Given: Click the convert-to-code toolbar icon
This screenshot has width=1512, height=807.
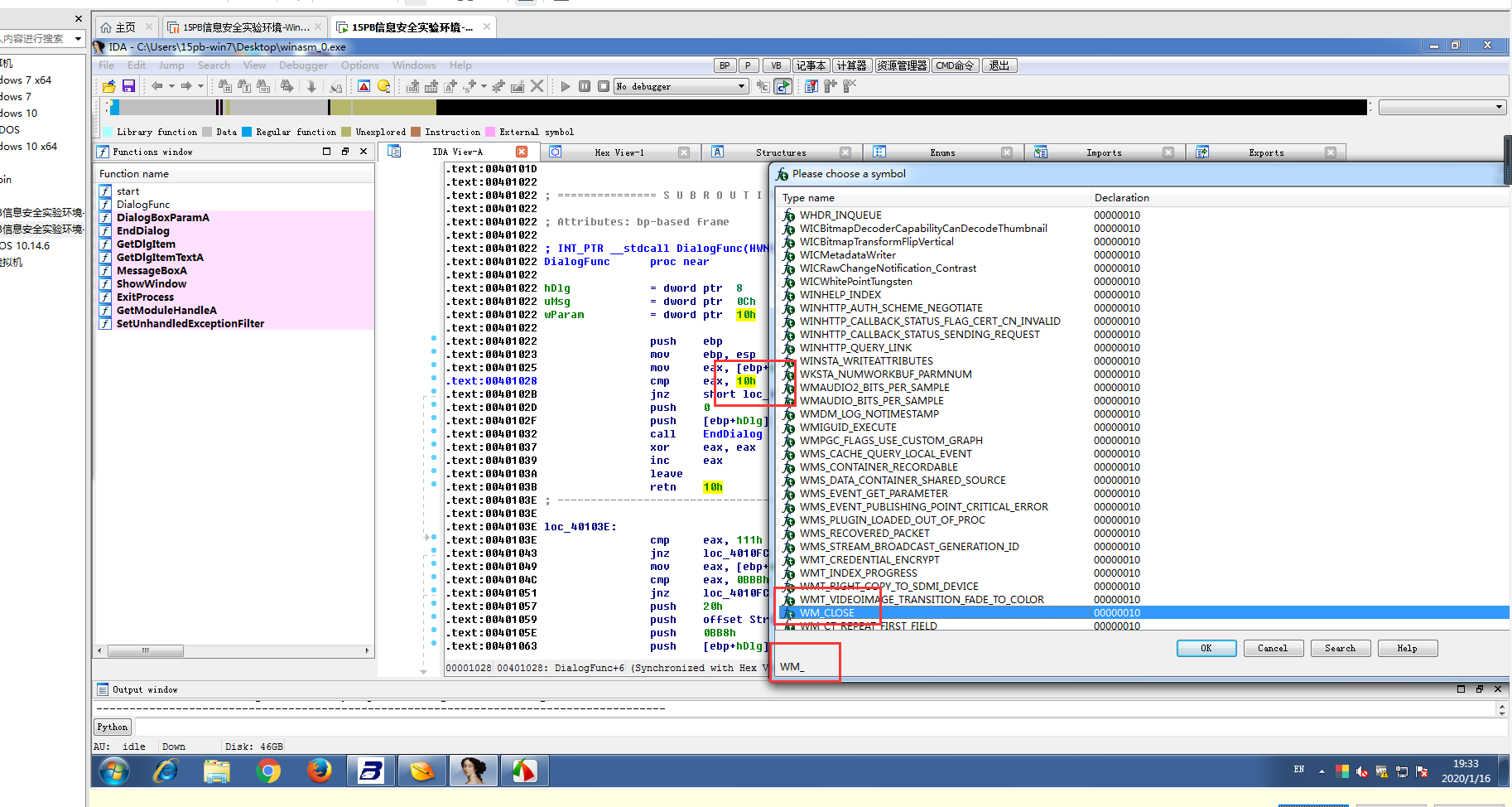Looking at the screenshot, I should point(412,86).
